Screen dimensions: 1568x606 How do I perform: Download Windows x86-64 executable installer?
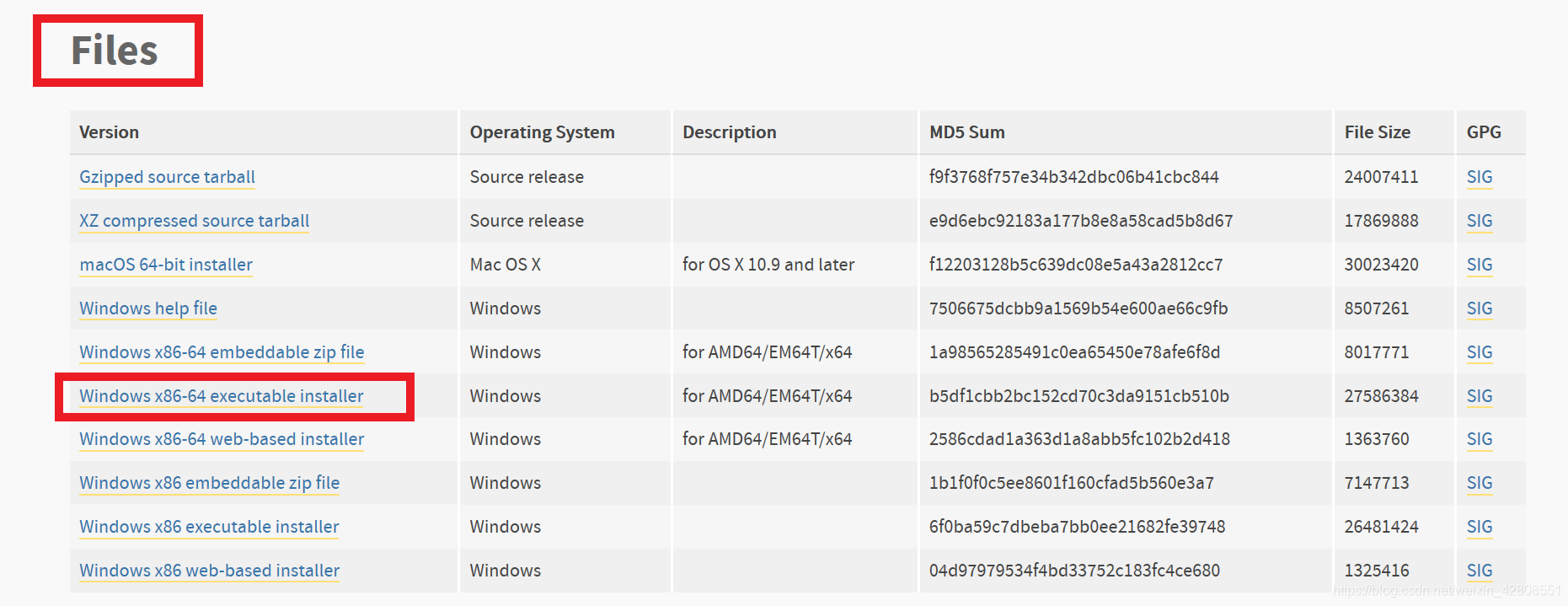pos(222,396)
